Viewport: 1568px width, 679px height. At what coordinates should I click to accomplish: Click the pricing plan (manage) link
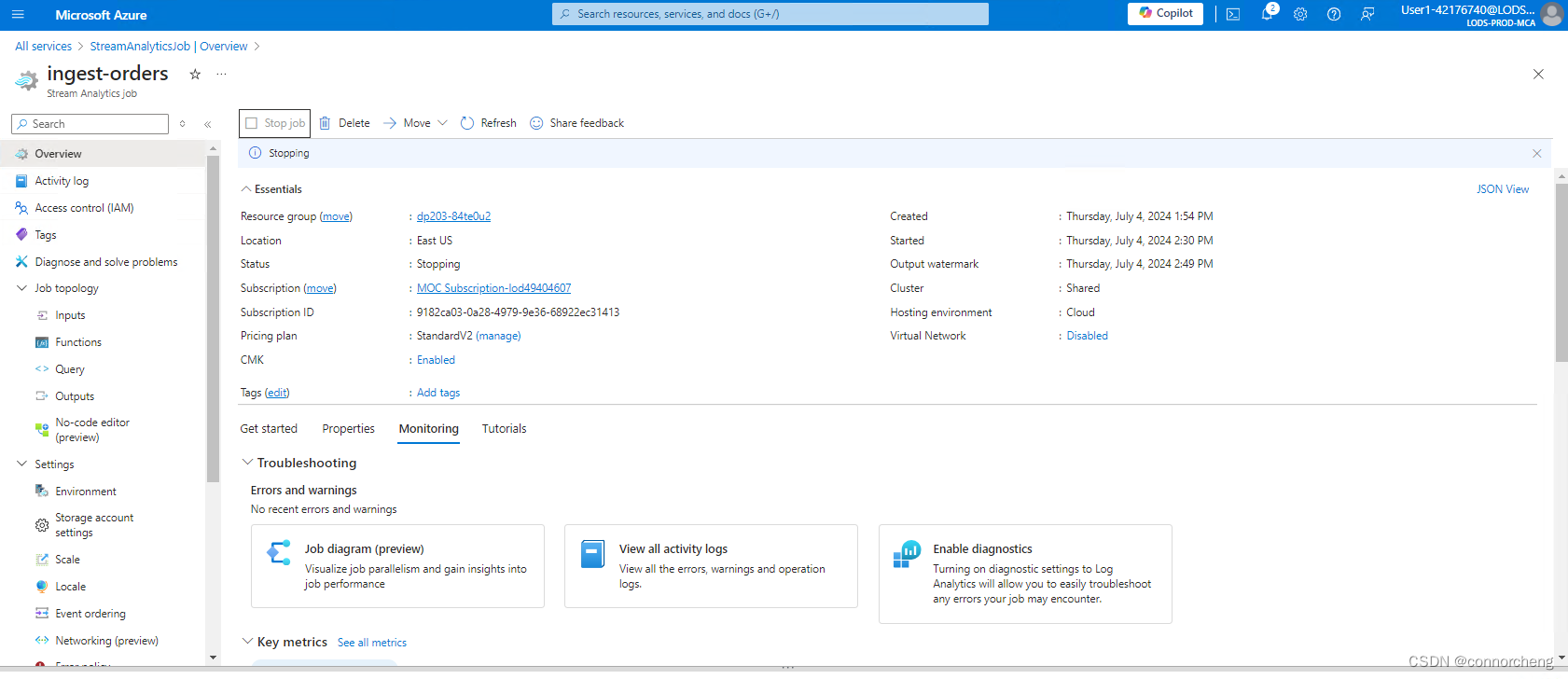[x=498, y=336]
